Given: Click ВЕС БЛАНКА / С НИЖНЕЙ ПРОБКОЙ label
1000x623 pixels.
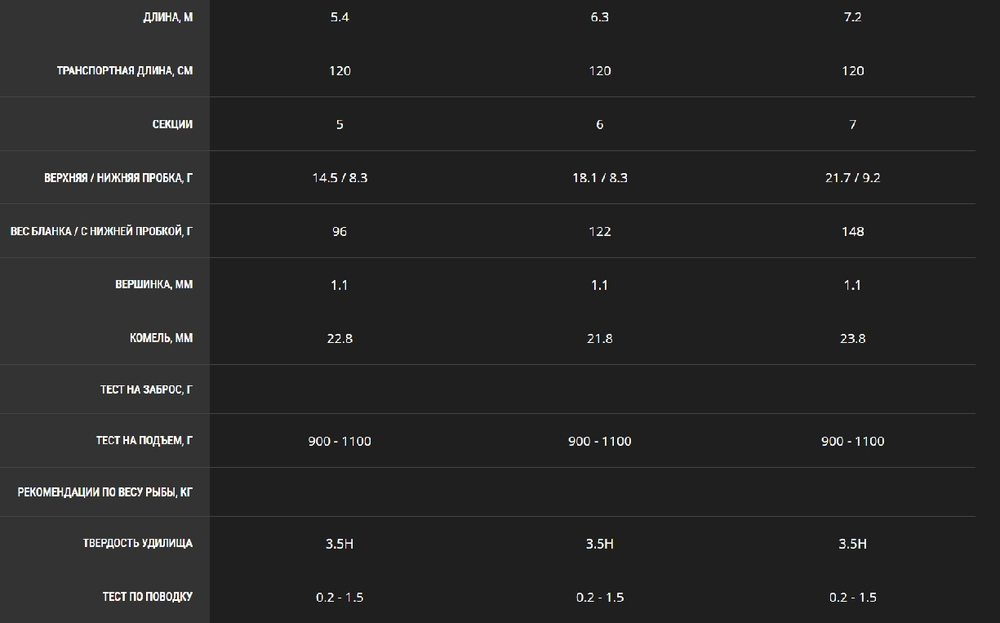Looking at the screenshot, I should (x=101, y=231).
